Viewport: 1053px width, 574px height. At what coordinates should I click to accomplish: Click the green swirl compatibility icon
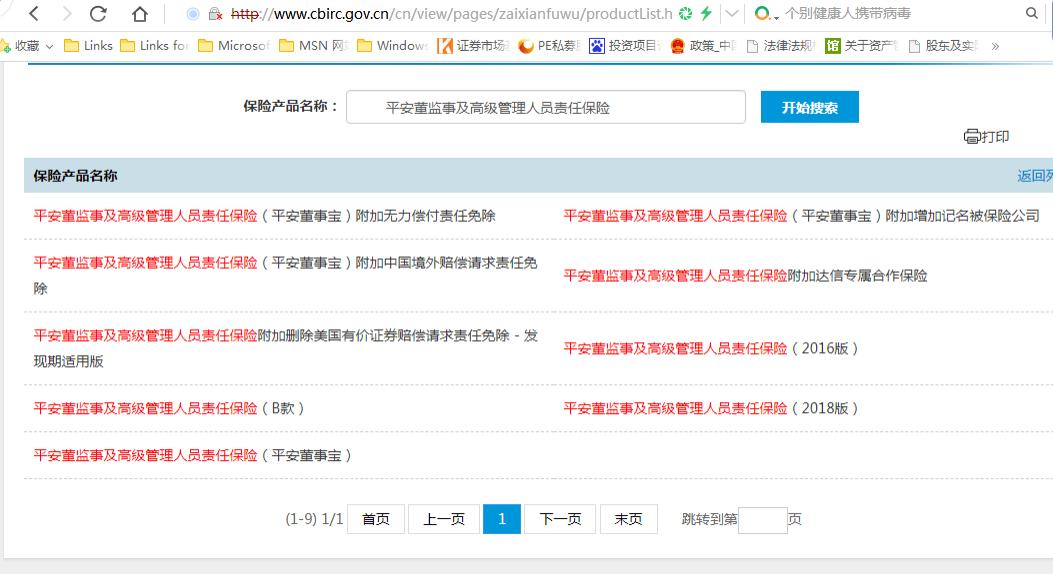685,13
